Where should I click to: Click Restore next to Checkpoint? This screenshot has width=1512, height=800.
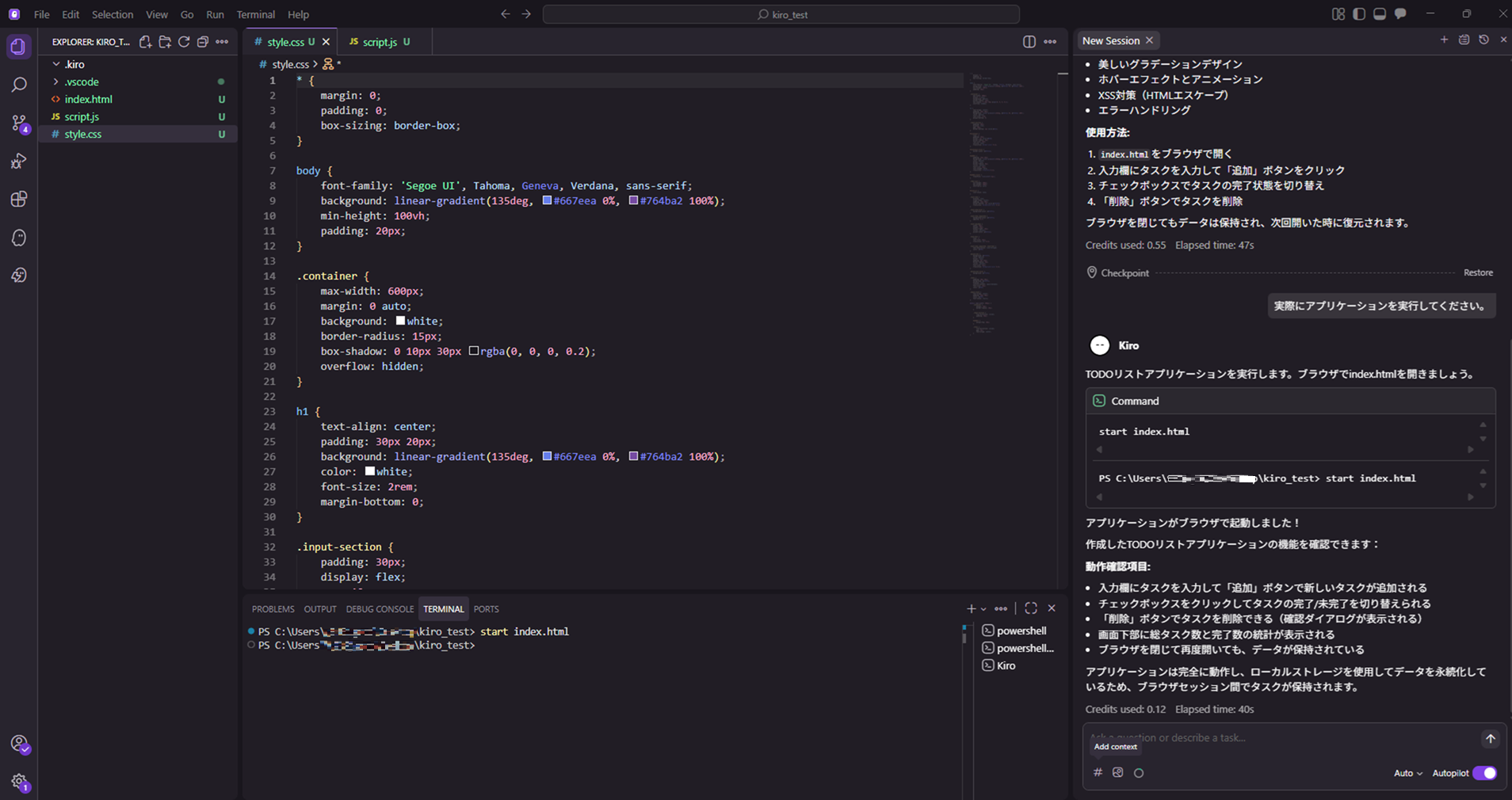(1477, 272)
